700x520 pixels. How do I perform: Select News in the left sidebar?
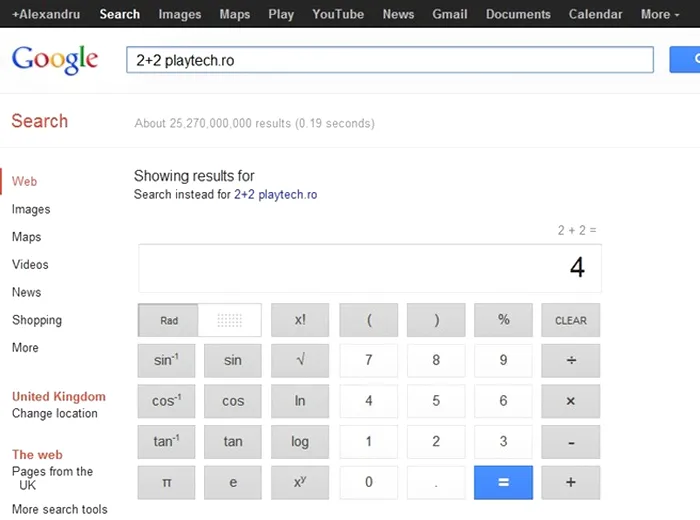coord(26,292)
